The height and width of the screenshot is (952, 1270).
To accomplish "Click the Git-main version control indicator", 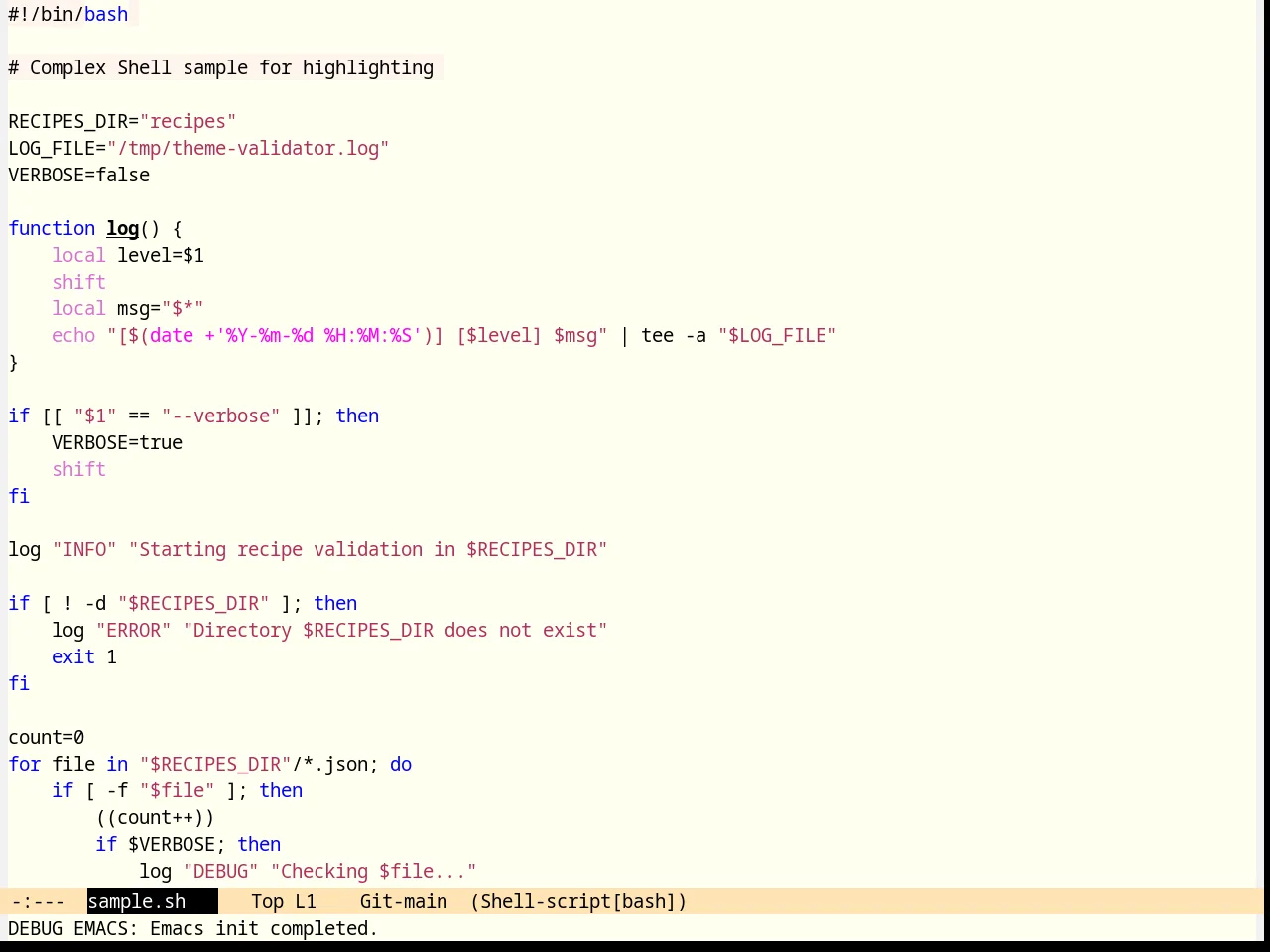I will coord(404,901).
